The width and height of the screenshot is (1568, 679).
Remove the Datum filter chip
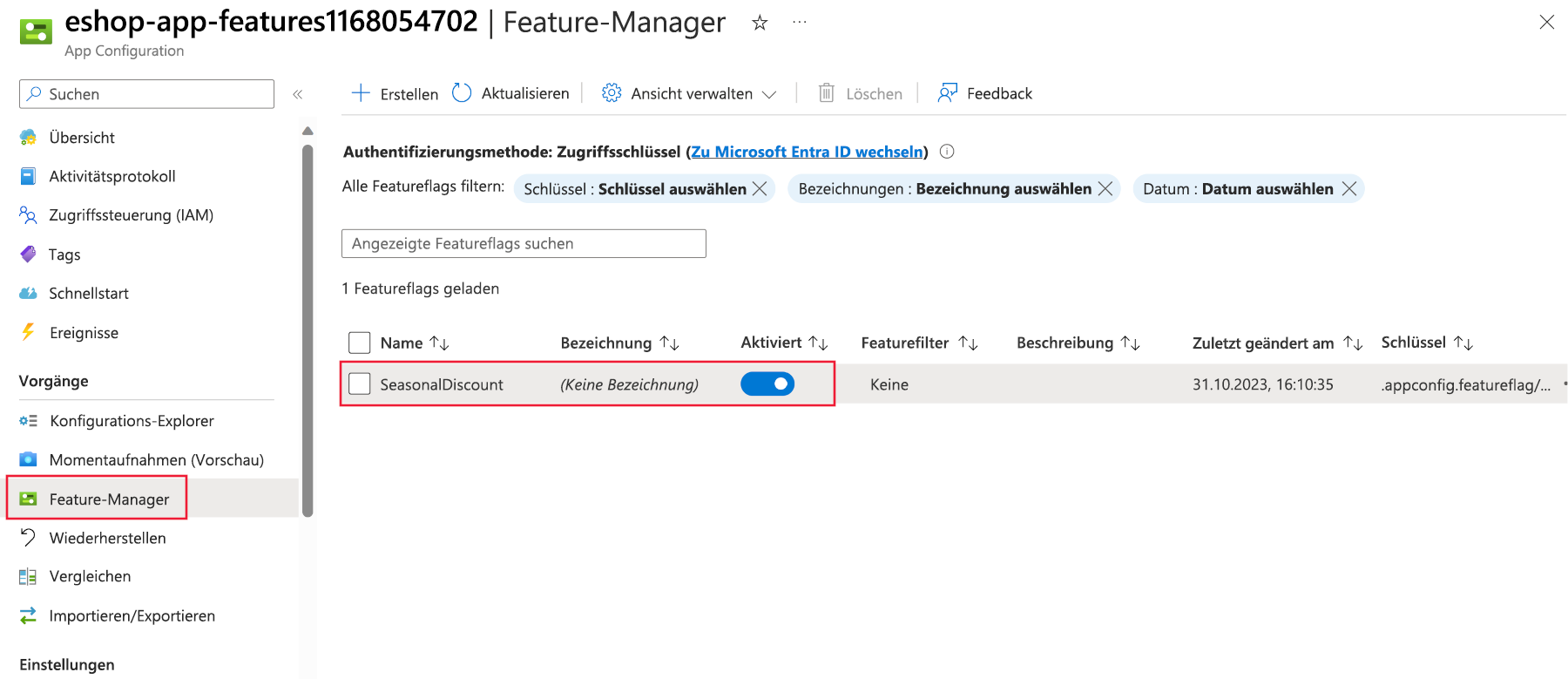pyautogui.click(x=1349, y=189)
